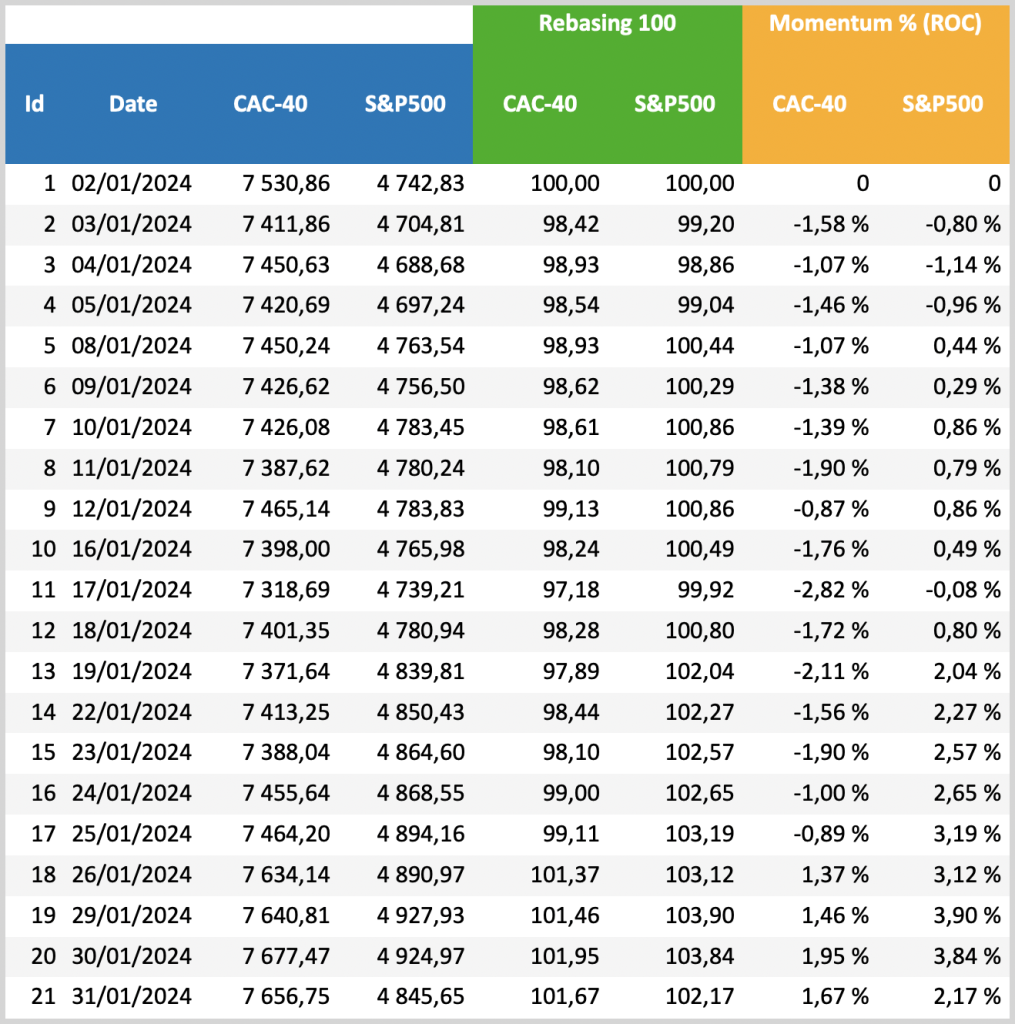This screenshot has width=1015, height=1024.
Task: Click the date cell 04/01/2024
Action: point(131,265)
